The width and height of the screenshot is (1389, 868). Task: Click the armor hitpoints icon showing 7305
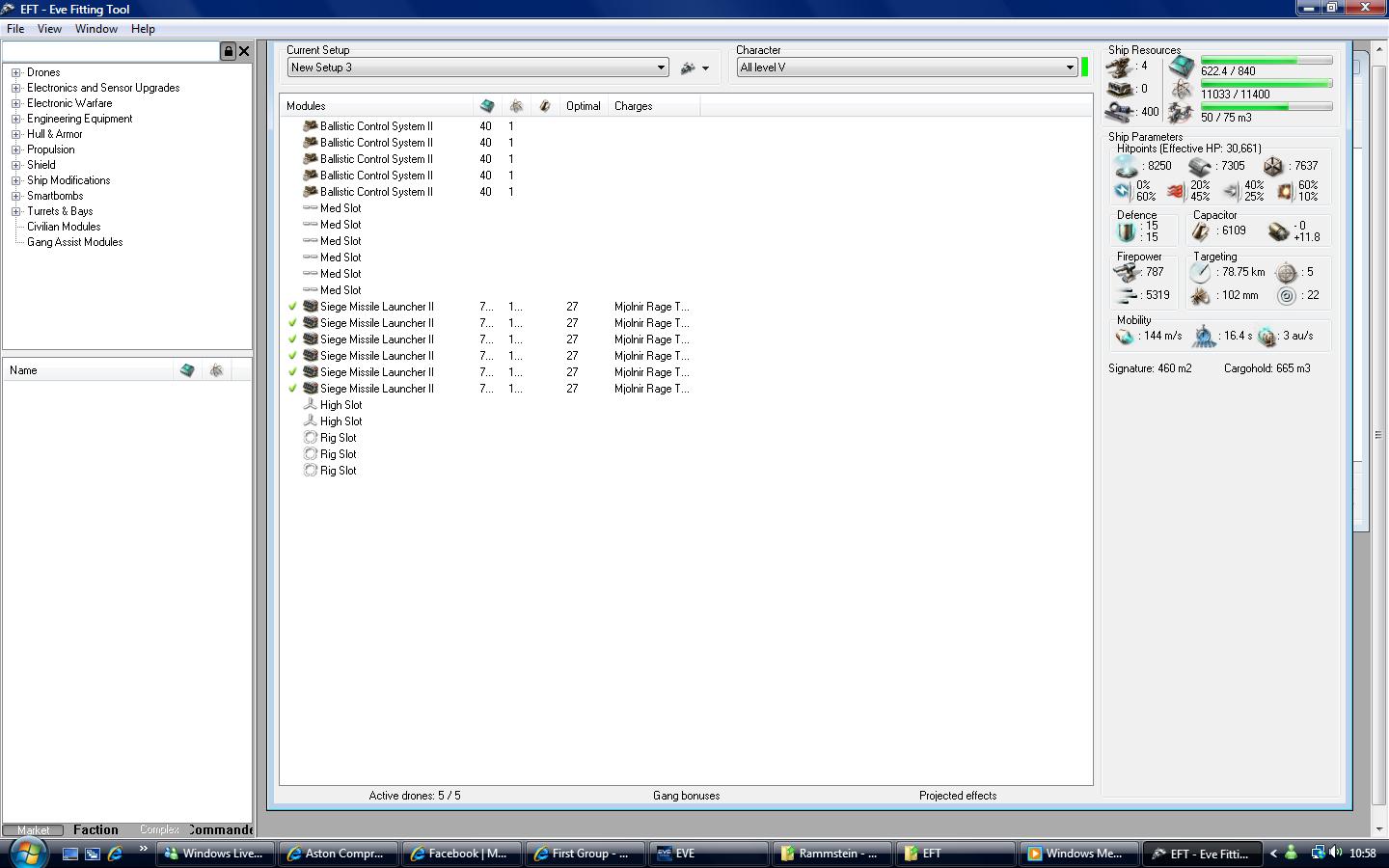point(1200,167)
